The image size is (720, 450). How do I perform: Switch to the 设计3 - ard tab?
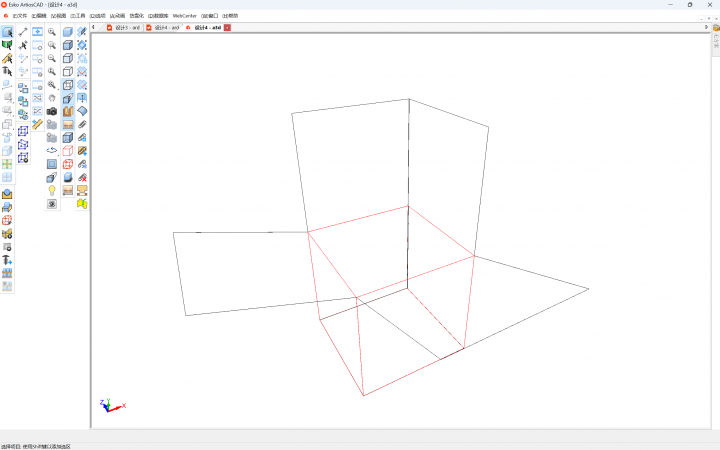tap(127, 27)
